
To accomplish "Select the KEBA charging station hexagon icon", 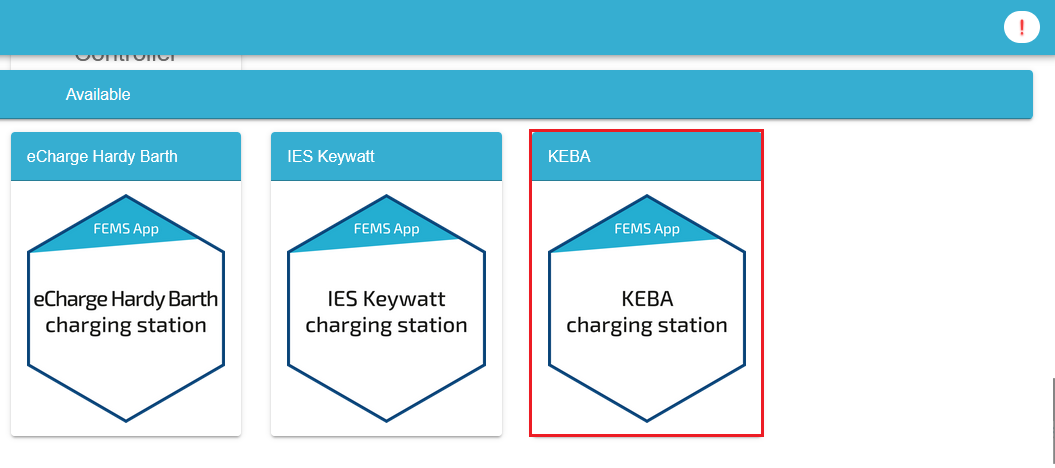I will tap(647, 309).
